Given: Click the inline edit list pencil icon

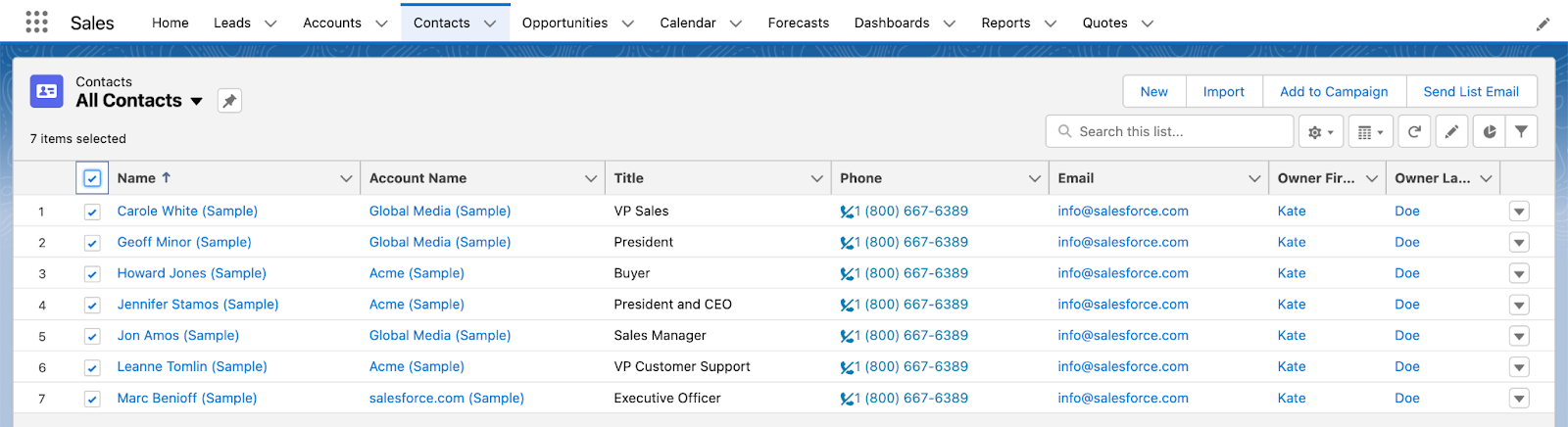Looking at the screenshot, I should click(1451, 131).
